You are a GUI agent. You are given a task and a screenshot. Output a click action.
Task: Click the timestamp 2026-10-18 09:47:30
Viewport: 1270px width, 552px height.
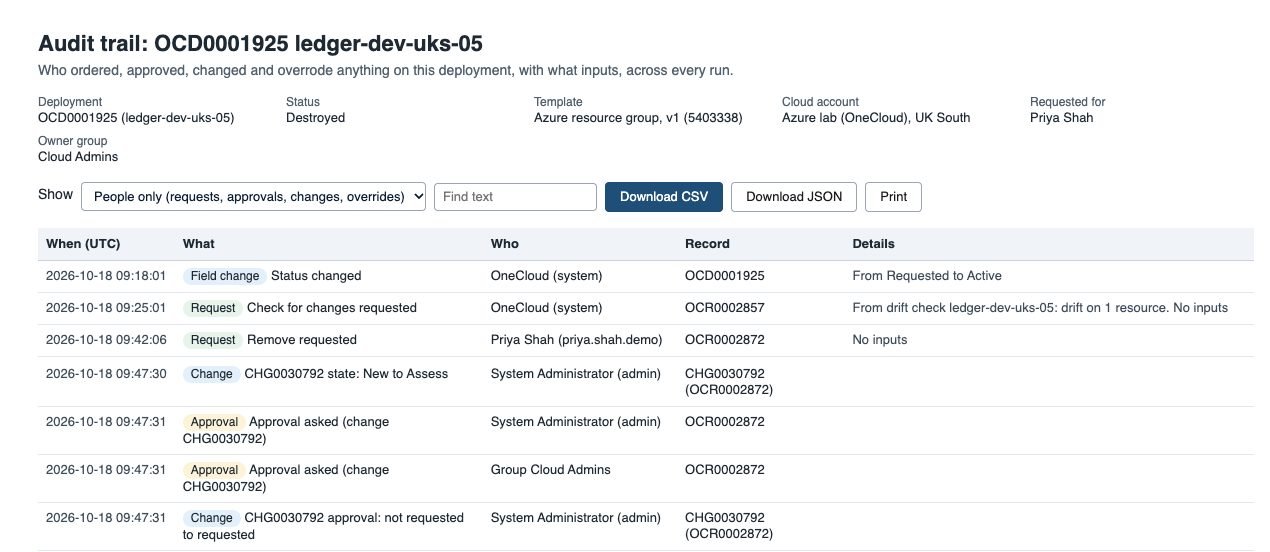[x=106, y=374]
